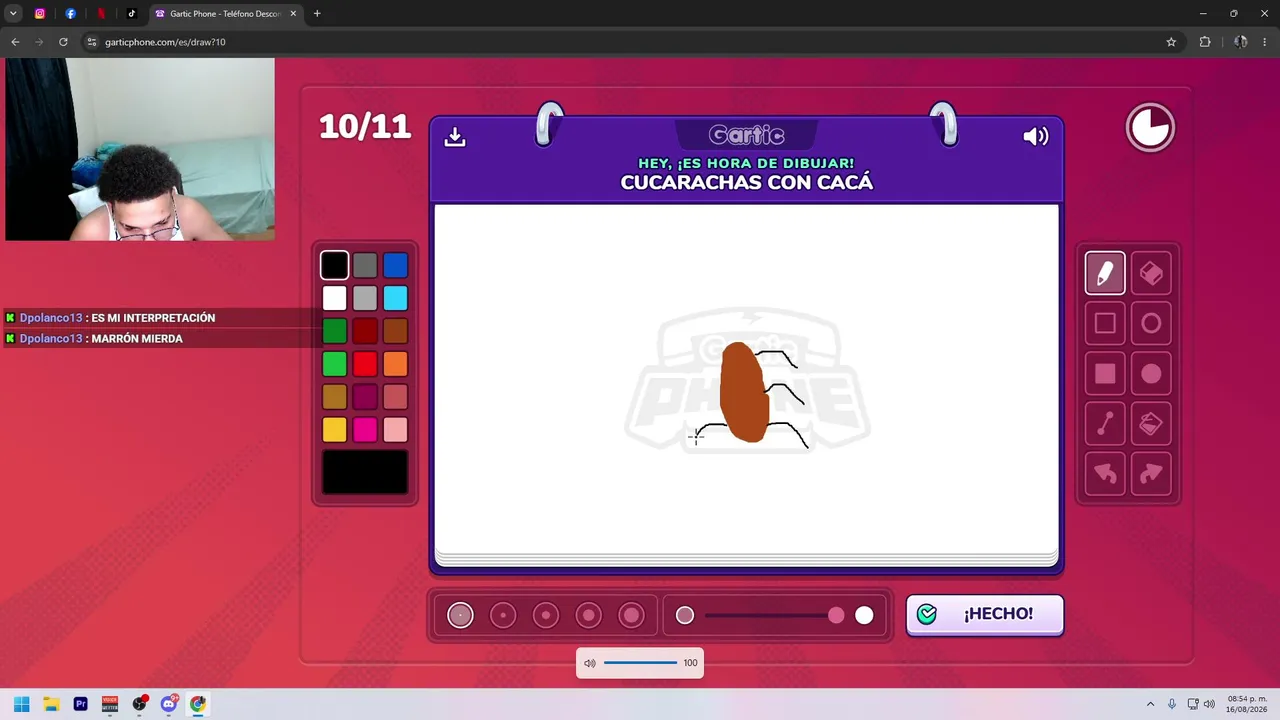Screen dimensions: 1280x720
Task: Pick the light pink color swatch
Action: [x=395, y=430]
